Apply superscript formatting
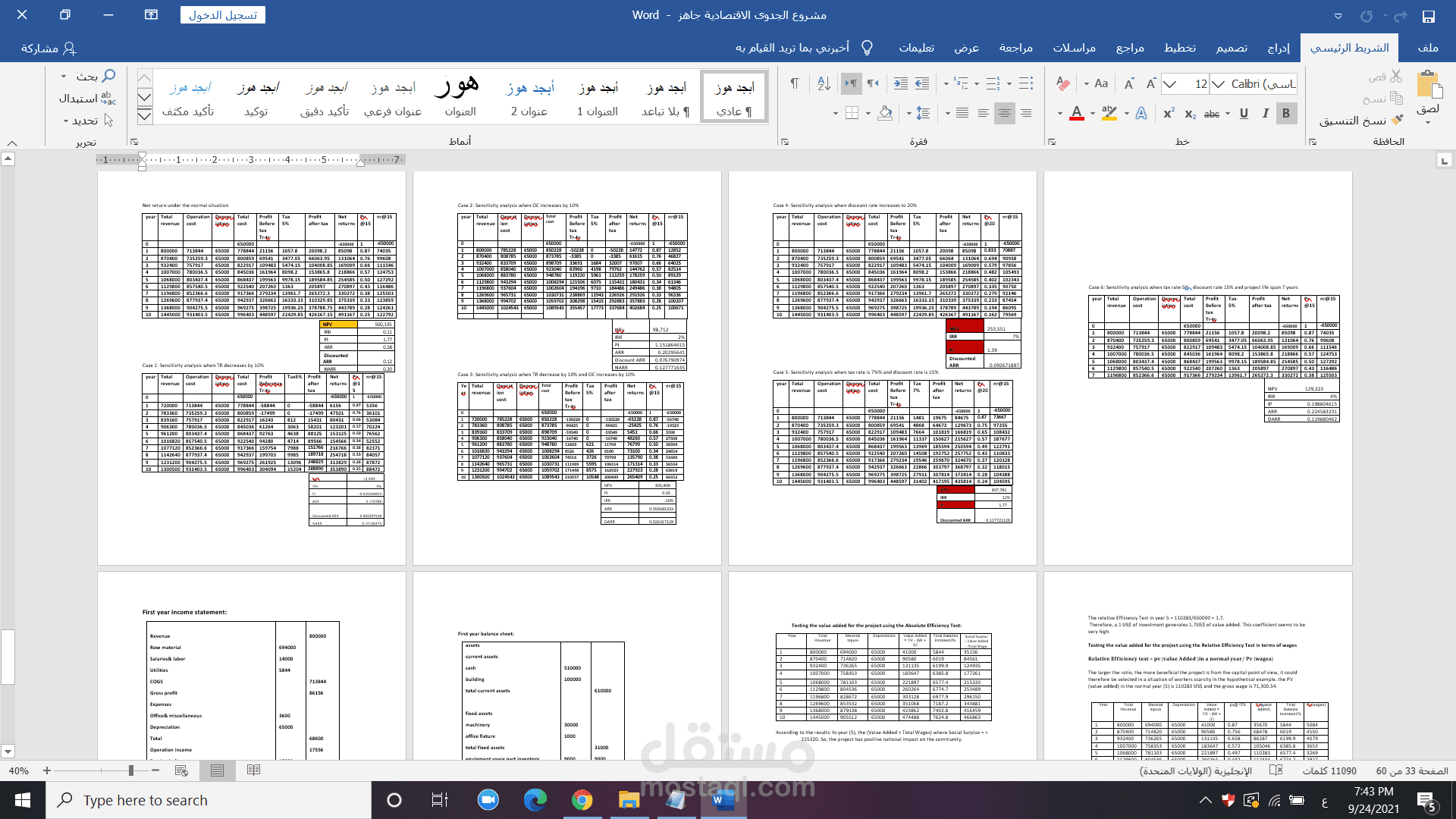1456x819 pixels. [1169, 114]
